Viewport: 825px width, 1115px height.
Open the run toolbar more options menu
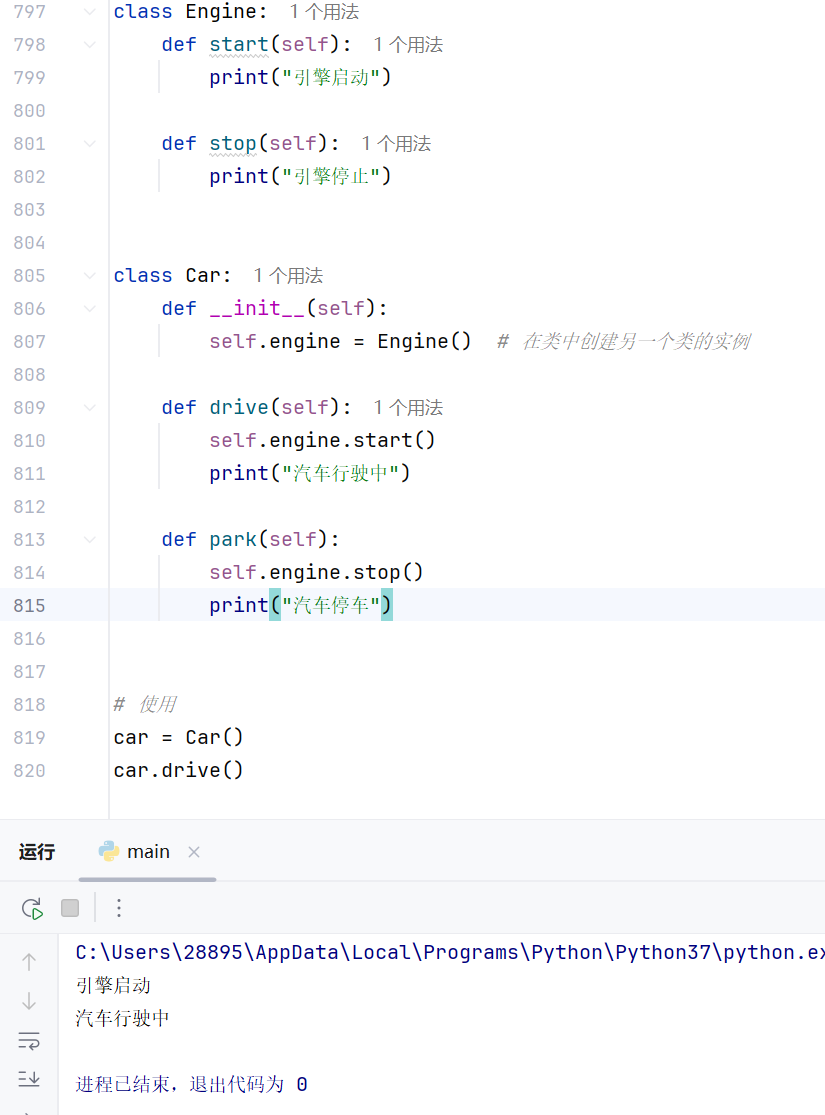119,908
